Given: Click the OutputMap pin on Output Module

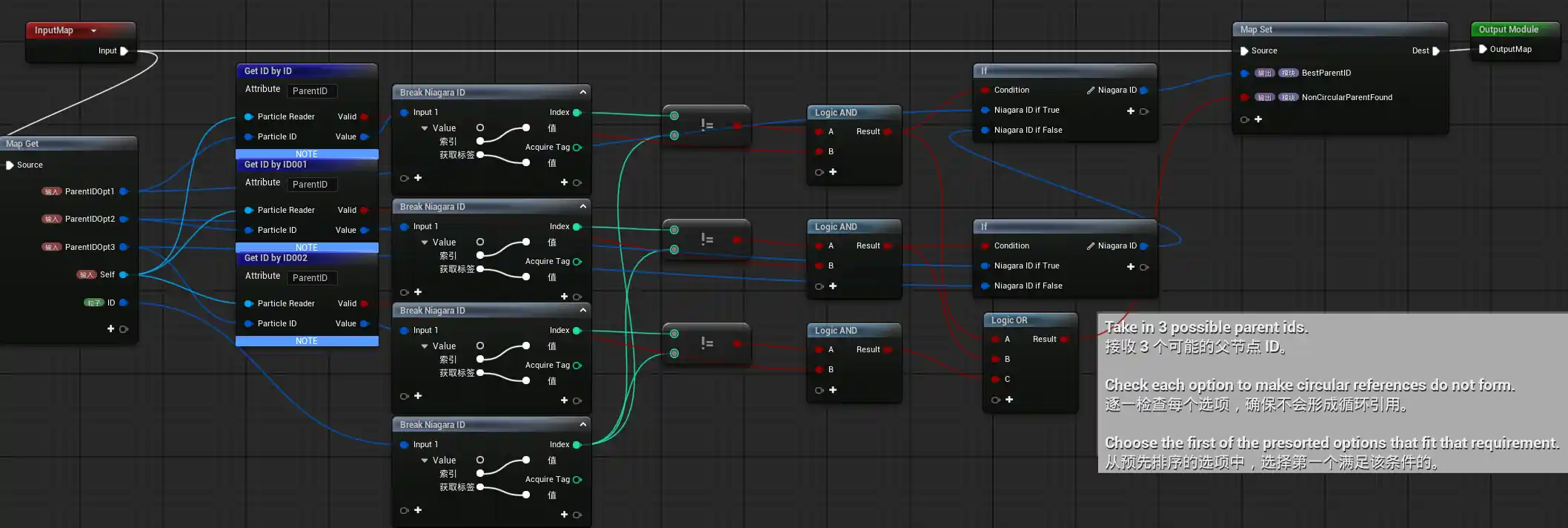Looking at the screenshot, I should [1483, 50].
